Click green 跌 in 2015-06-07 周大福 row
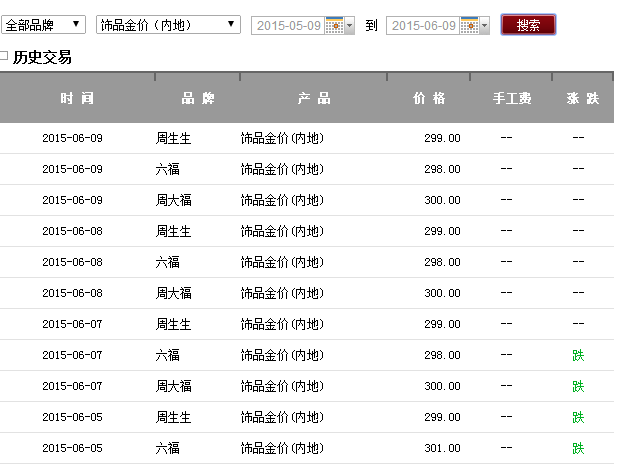 (x=578, y=386)
